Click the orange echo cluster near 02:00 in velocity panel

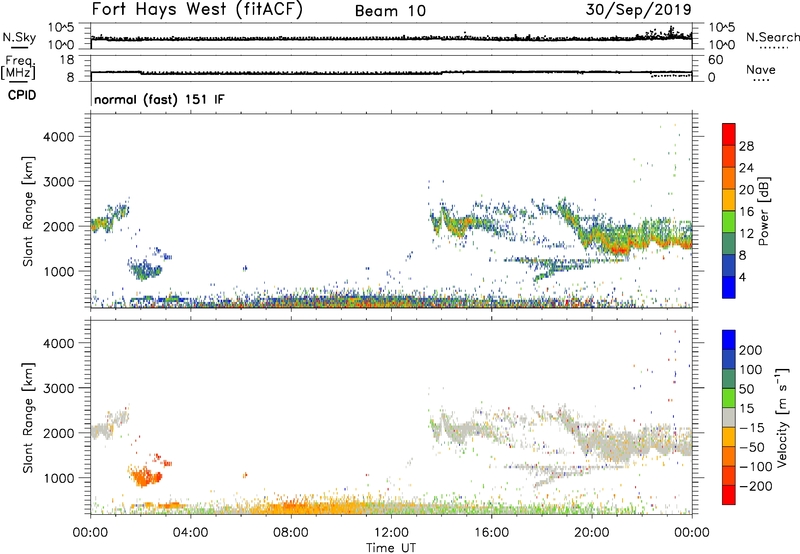click(145, 477)
